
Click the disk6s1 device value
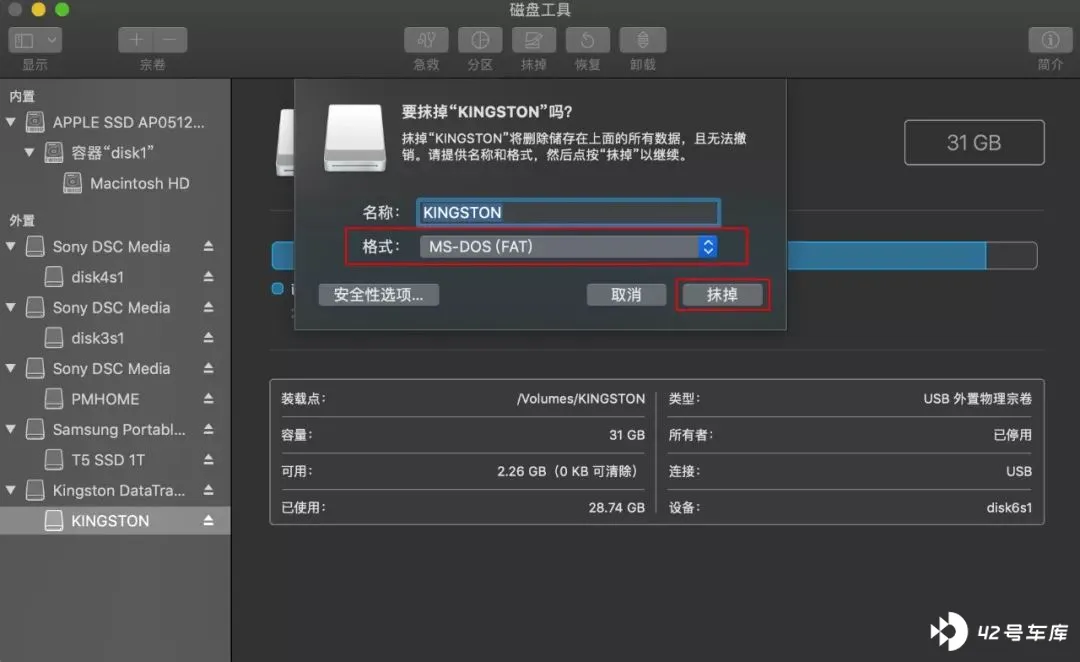click(1009, 508)
